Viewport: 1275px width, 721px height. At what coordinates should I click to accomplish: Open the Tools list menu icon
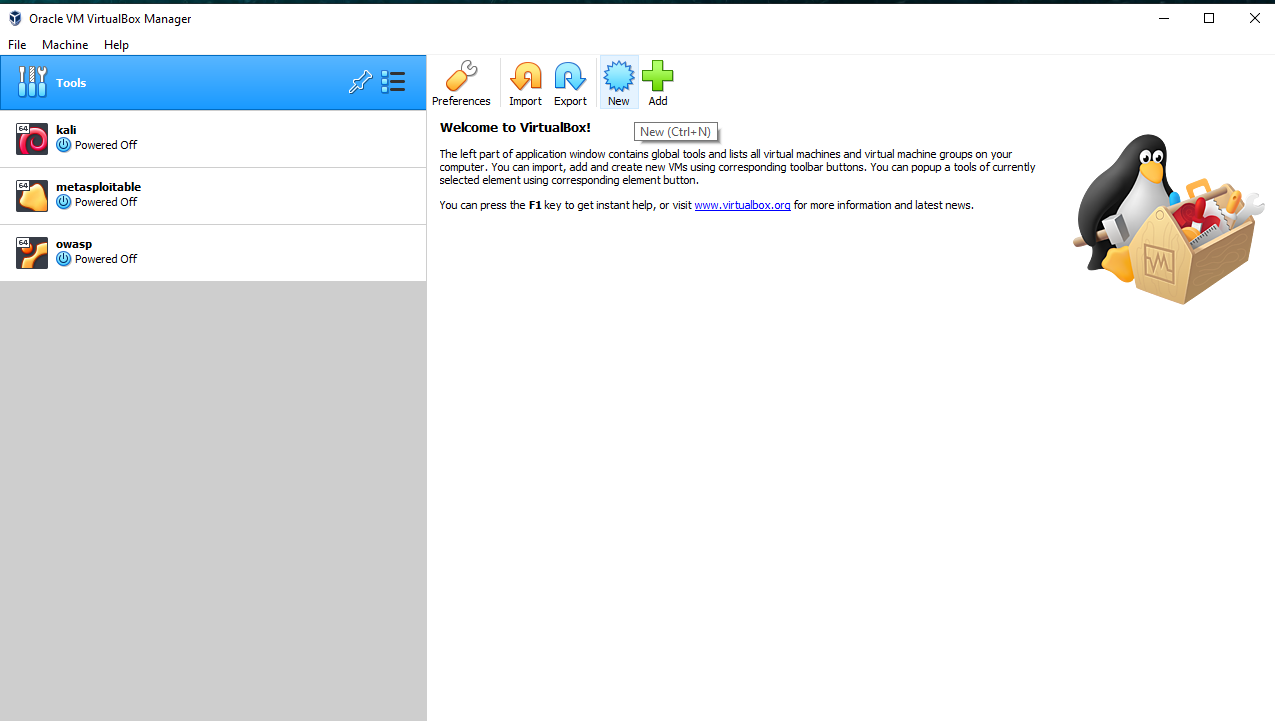(x=393, y=82)
